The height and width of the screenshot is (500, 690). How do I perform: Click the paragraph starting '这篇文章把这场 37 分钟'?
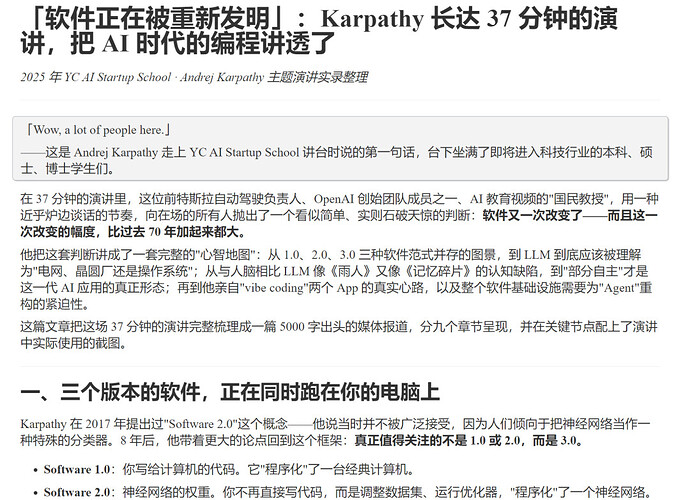(339, 335)
